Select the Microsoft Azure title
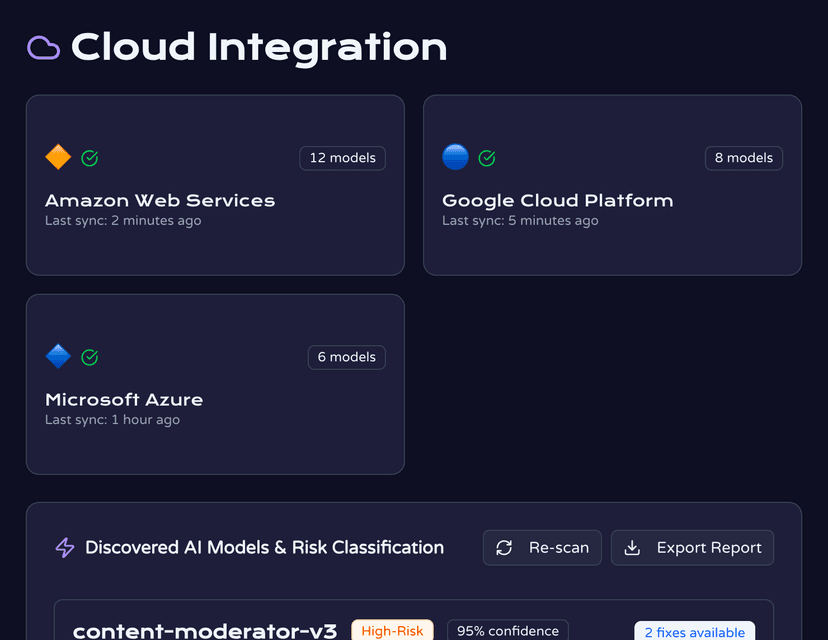 pos(124,400)
